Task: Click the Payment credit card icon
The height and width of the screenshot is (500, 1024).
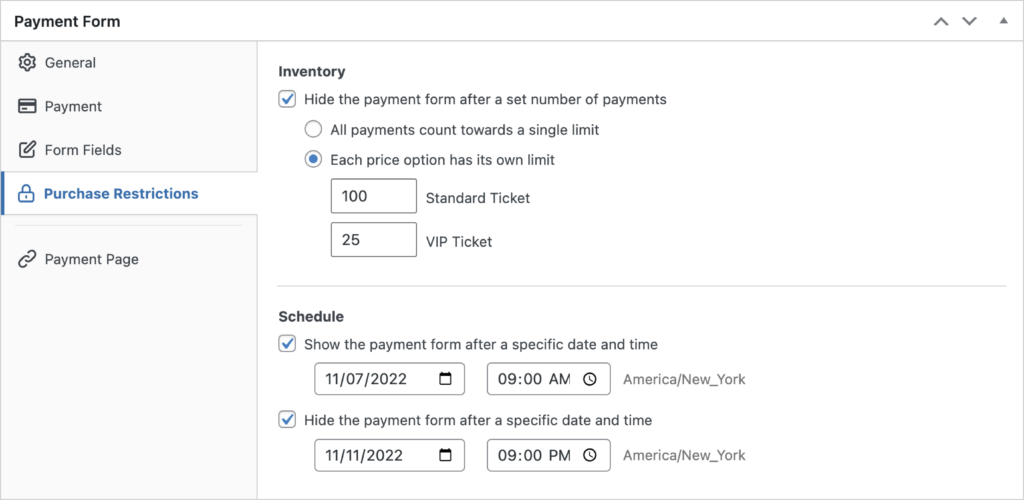Action: pos(27,107)
